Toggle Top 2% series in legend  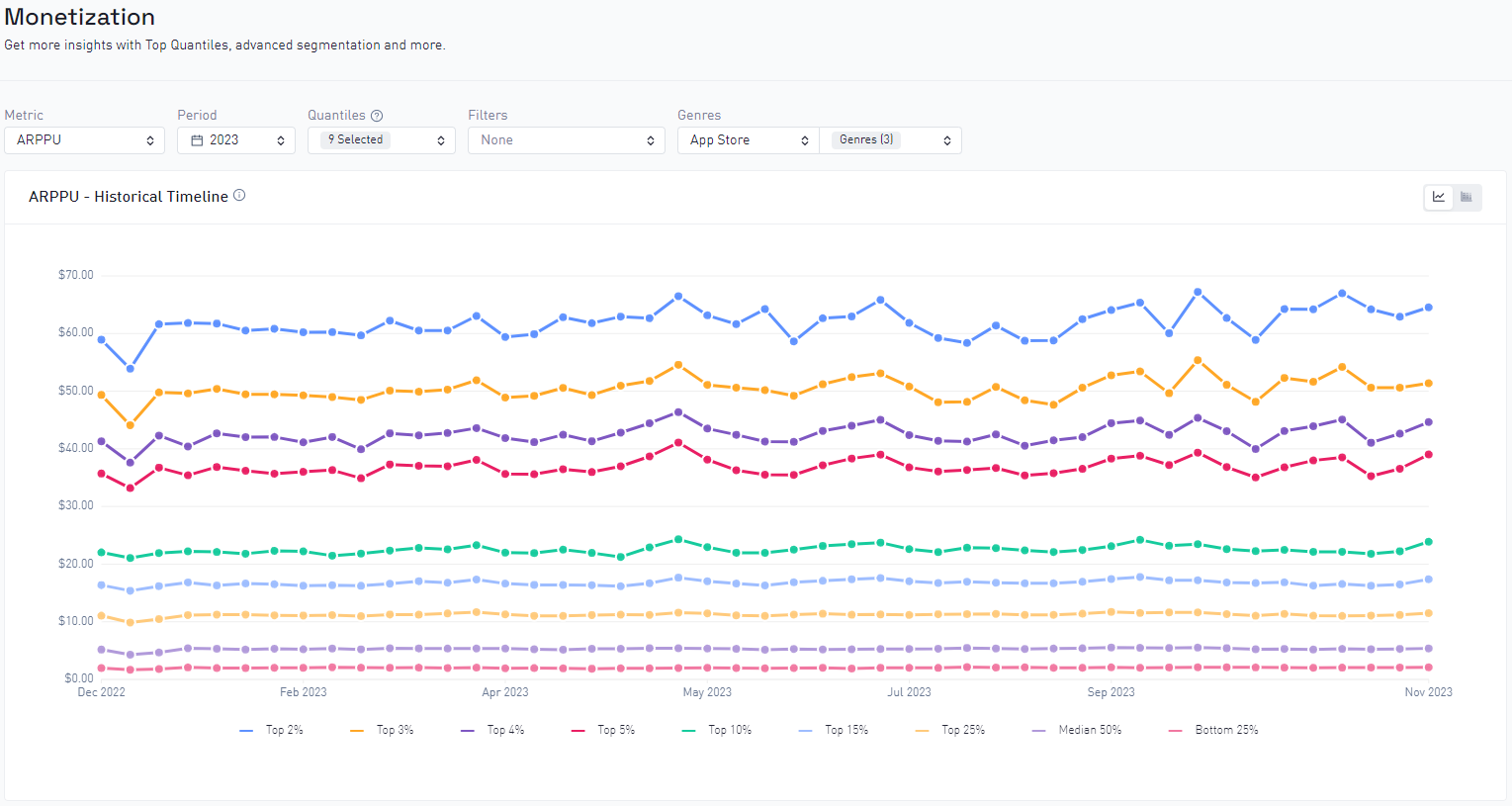click(271, 730)
